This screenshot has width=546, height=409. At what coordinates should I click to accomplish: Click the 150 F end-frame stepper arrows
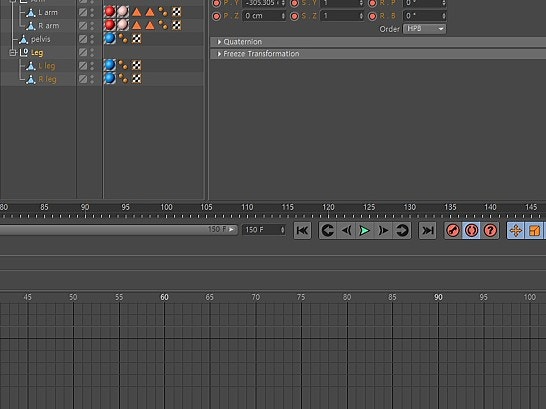(x=282, y=230)
